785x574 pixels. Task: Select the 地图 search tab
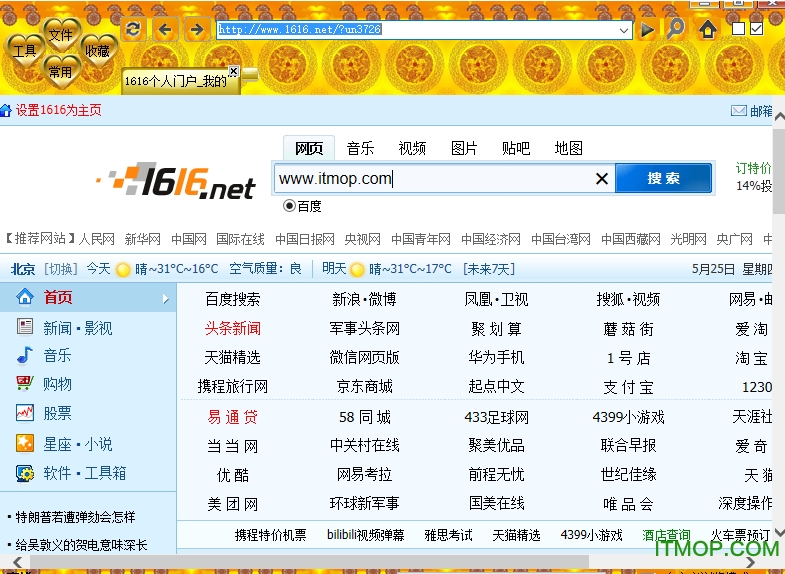coord(569,148)
